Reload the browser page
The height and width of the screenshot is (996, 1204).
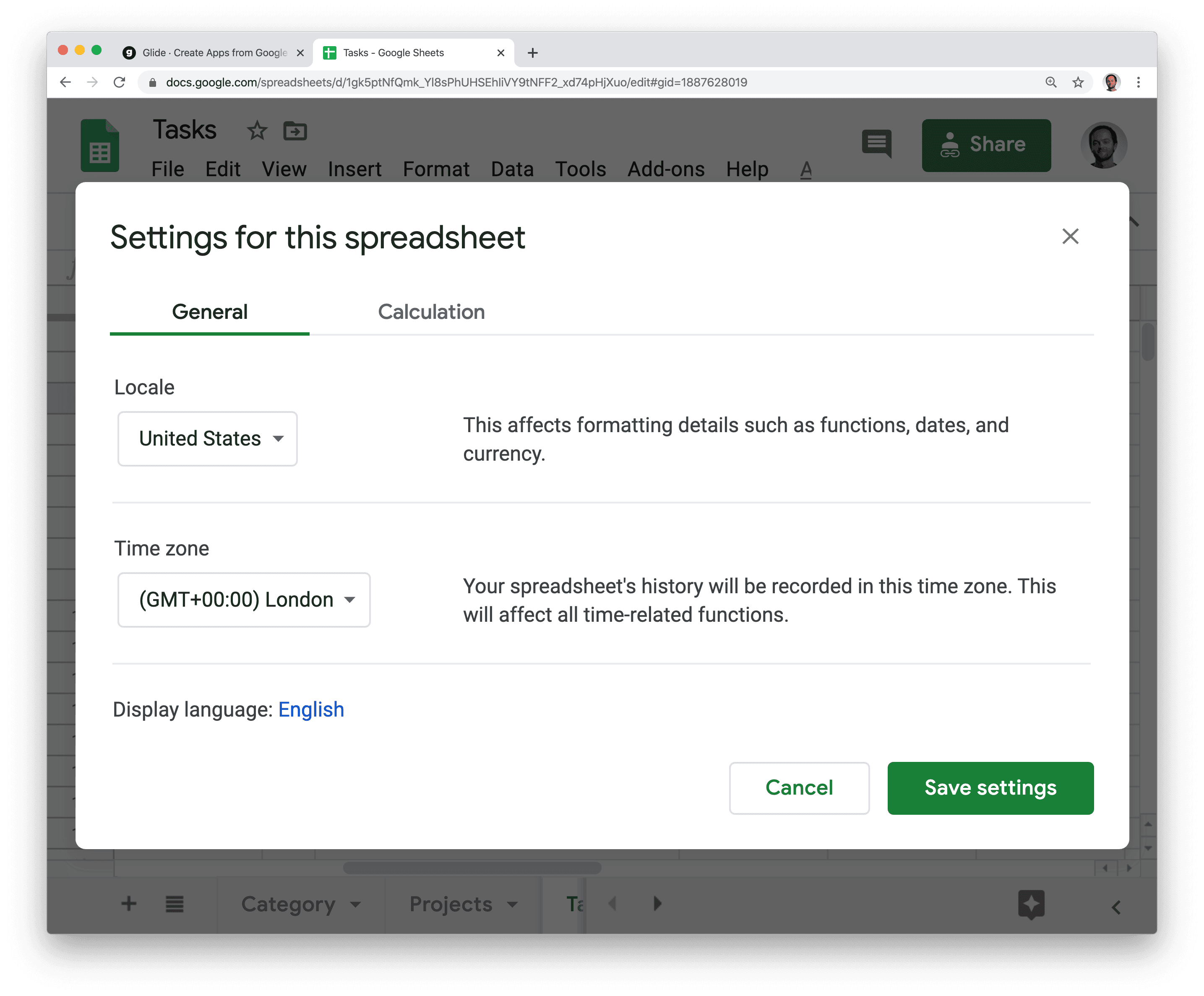(x=119, y=83)
